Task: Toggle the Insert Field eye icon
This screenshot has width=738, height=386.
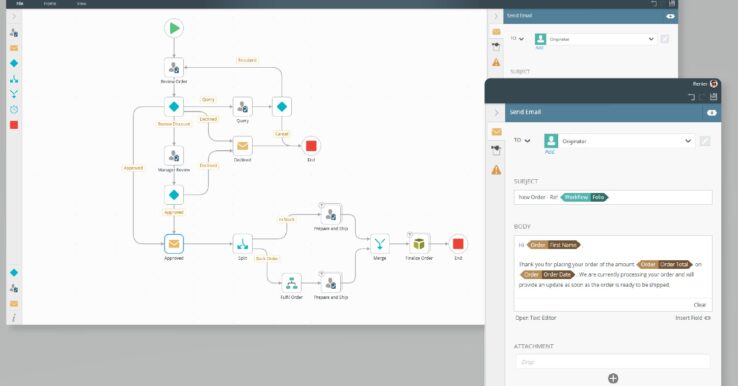Action: point(707,318)
